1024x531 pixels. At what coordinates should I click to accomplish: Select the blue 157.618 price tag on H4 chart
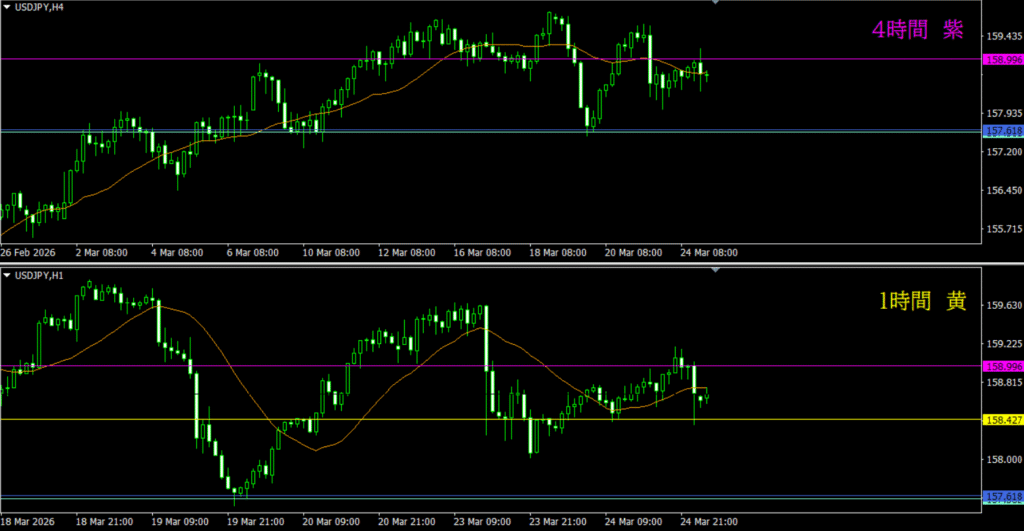click(x=1003, y=131)
